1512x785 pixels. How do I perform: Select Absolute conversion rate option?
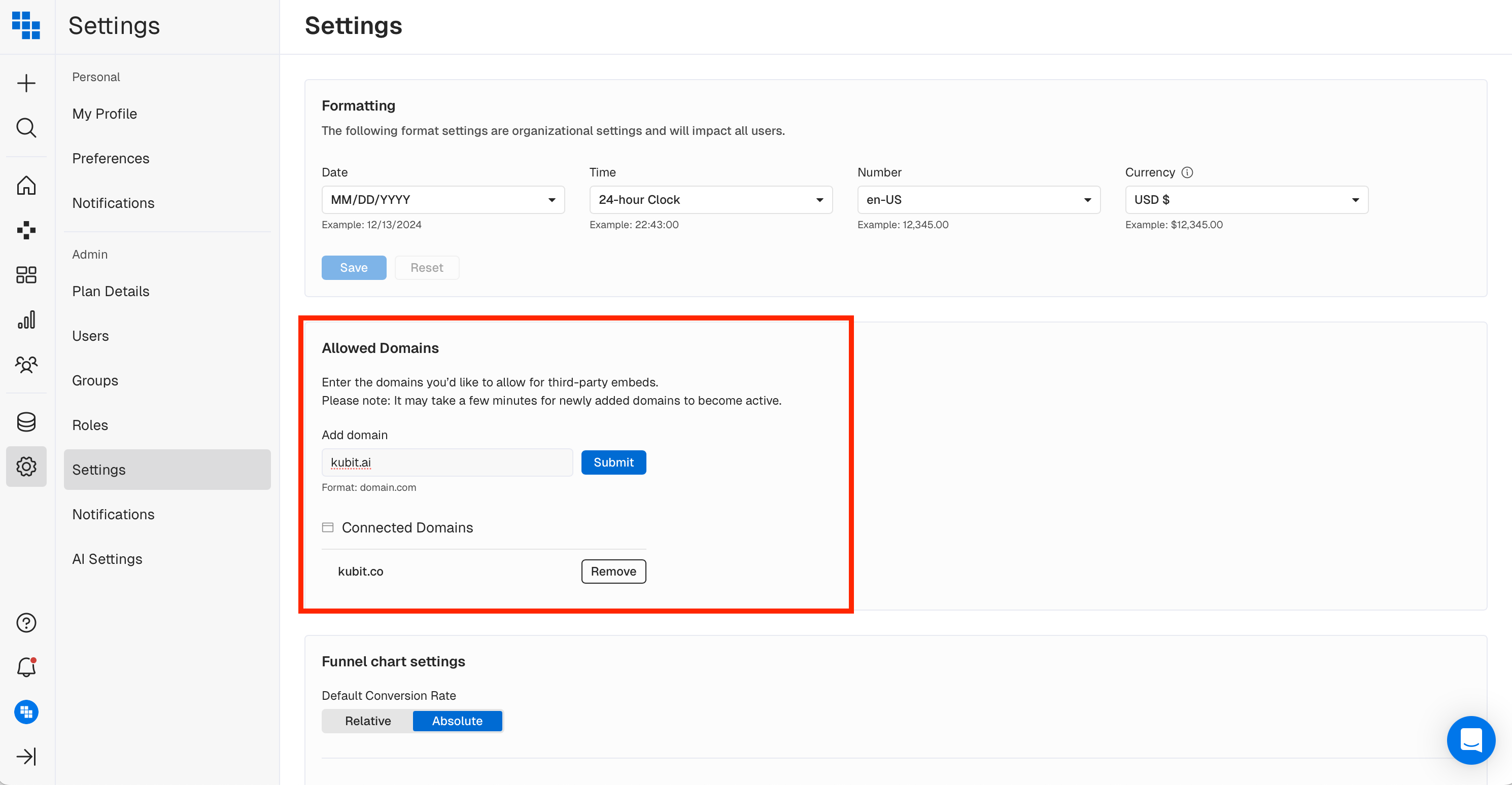[457, 721]
